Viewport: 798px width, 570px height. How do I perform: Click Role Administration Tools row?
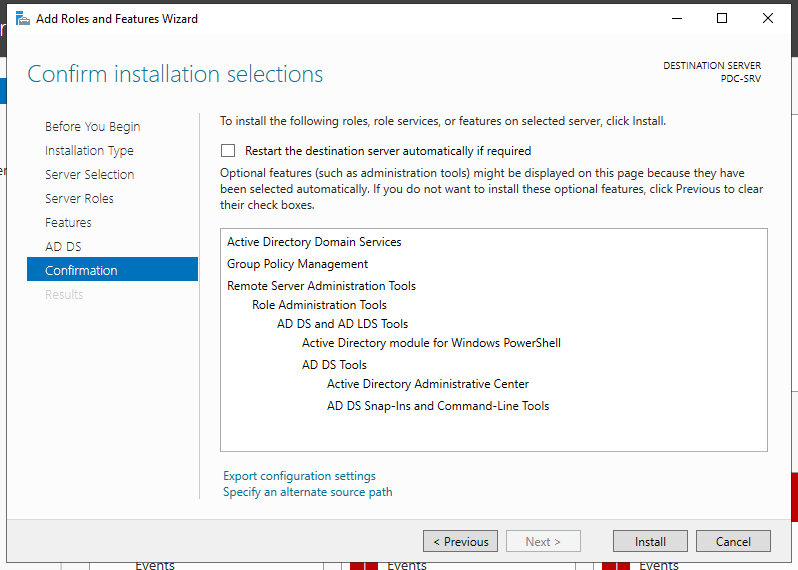[319, 305]
